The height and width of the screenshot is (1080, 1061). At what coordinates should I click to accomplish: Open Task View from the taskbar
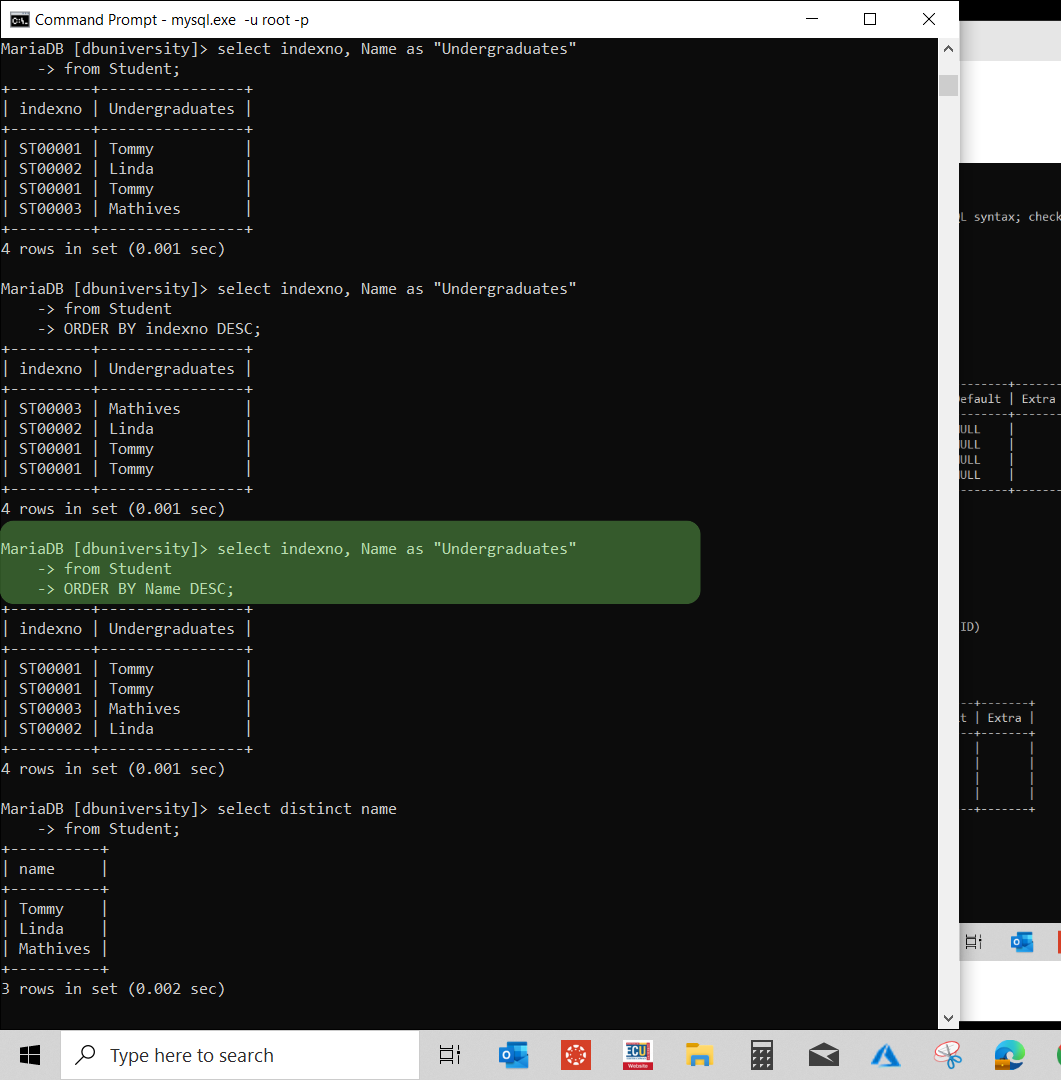tap(449, 1054)
